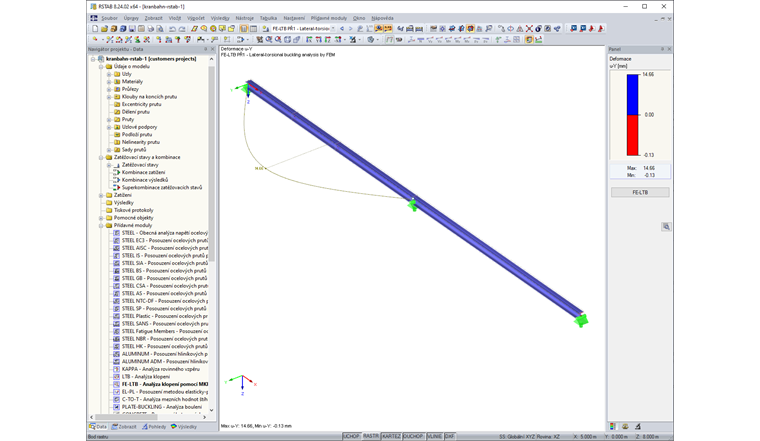
Task: Click the magnifier button in side panel
Action: [x=666, y=227]
